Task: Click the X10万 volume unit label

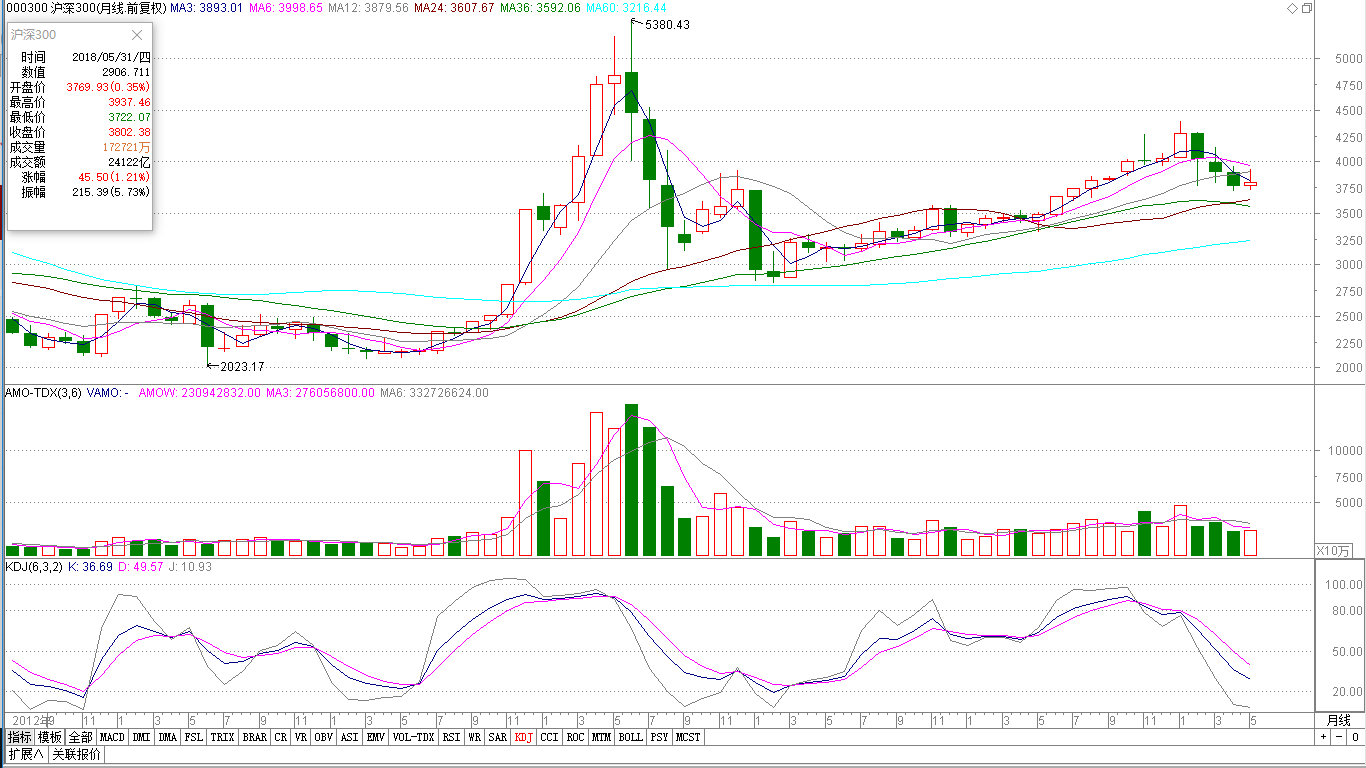Action: (x=1332, y=550)
